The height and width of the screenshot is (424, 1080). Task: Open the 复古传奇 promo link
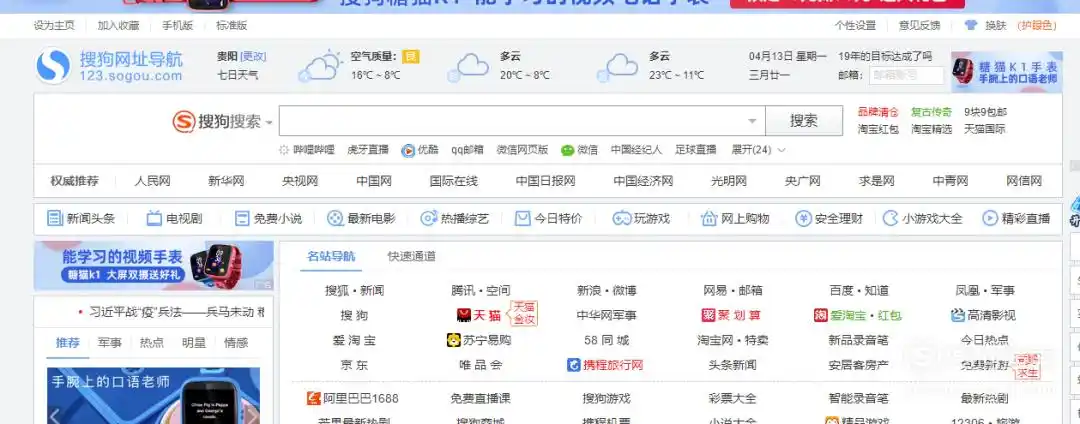(x=931, y=112)
